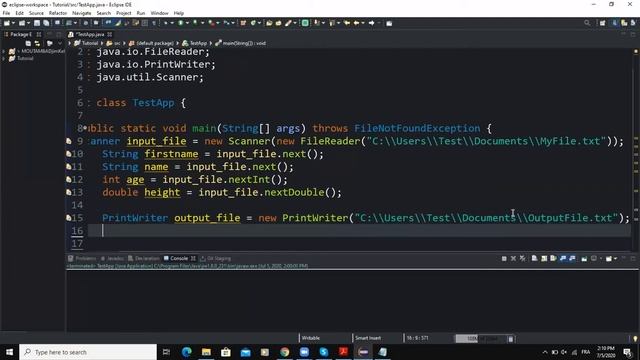
Task: Click the Open Type folder icon in toolbar
Action: (269, 23)
